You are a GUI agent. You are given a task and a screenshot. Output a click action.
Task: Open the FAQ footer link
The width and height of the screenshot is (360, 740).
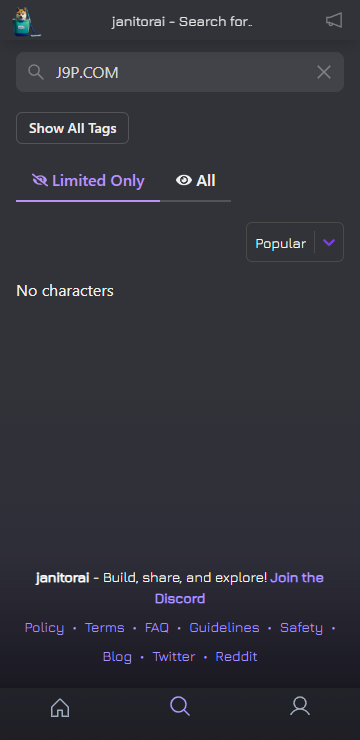coord(157,628)
